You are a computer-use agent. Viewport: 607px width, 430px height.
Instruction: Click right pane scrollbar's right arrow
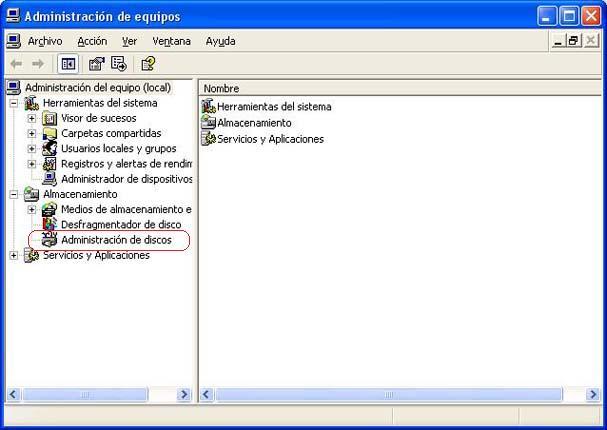coord(593,394)
